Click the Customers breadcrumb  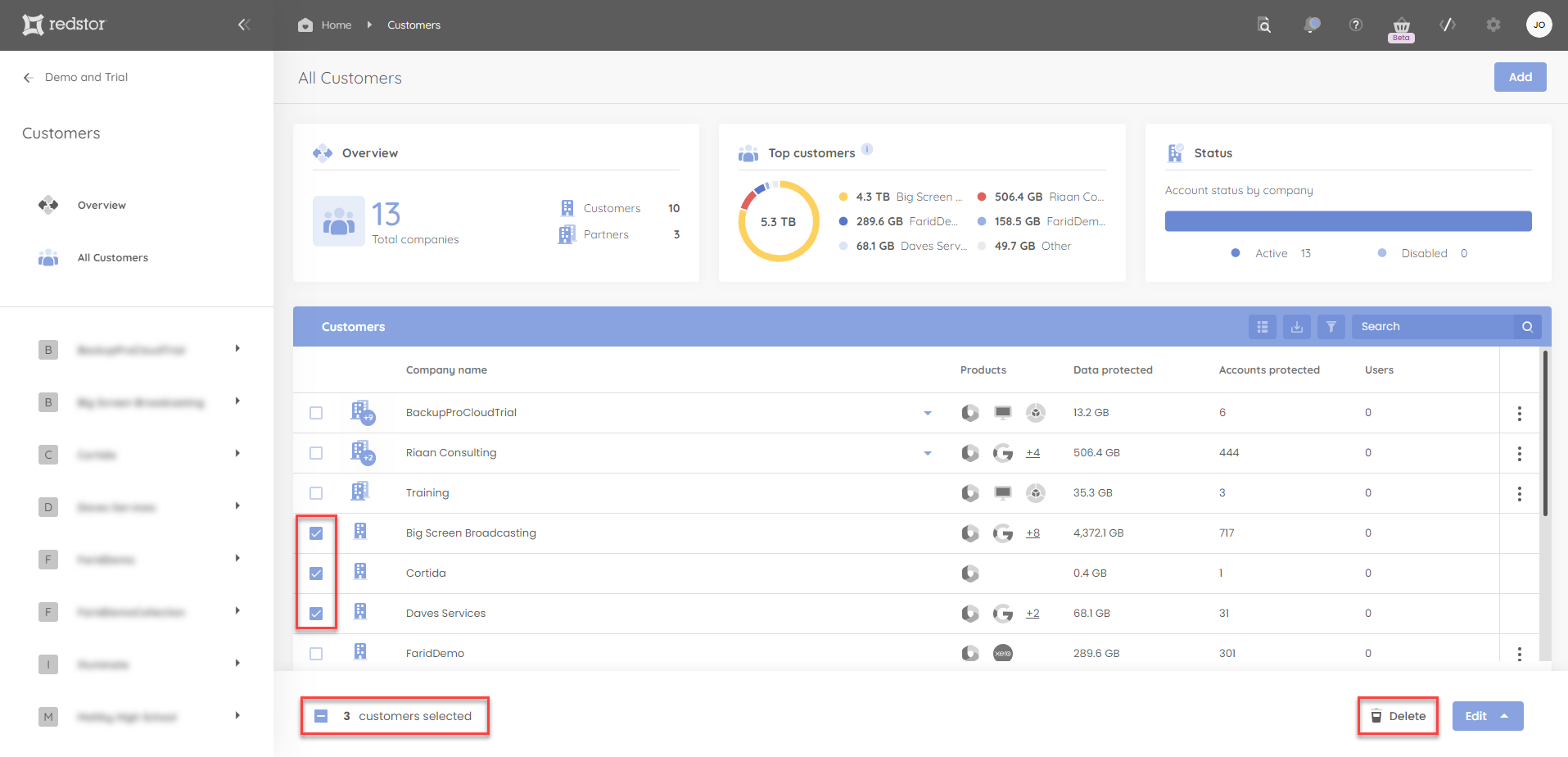[413, 25]
